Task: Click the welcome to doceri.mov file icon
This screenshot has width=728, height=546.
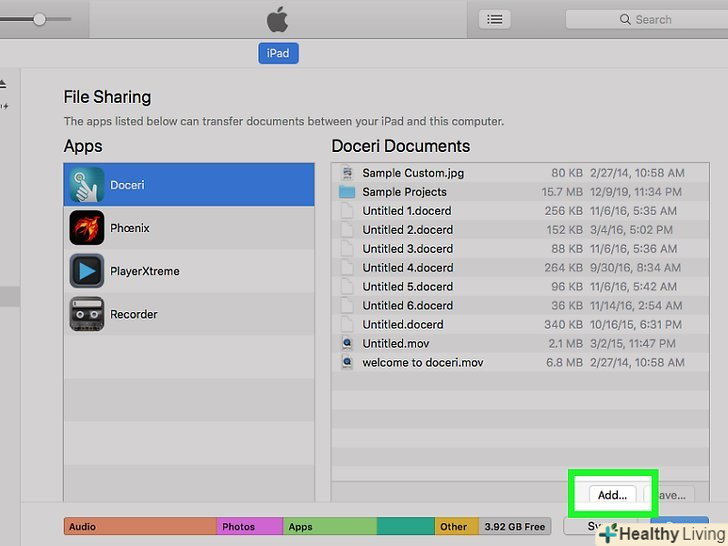Action: (x=347, y=362)
